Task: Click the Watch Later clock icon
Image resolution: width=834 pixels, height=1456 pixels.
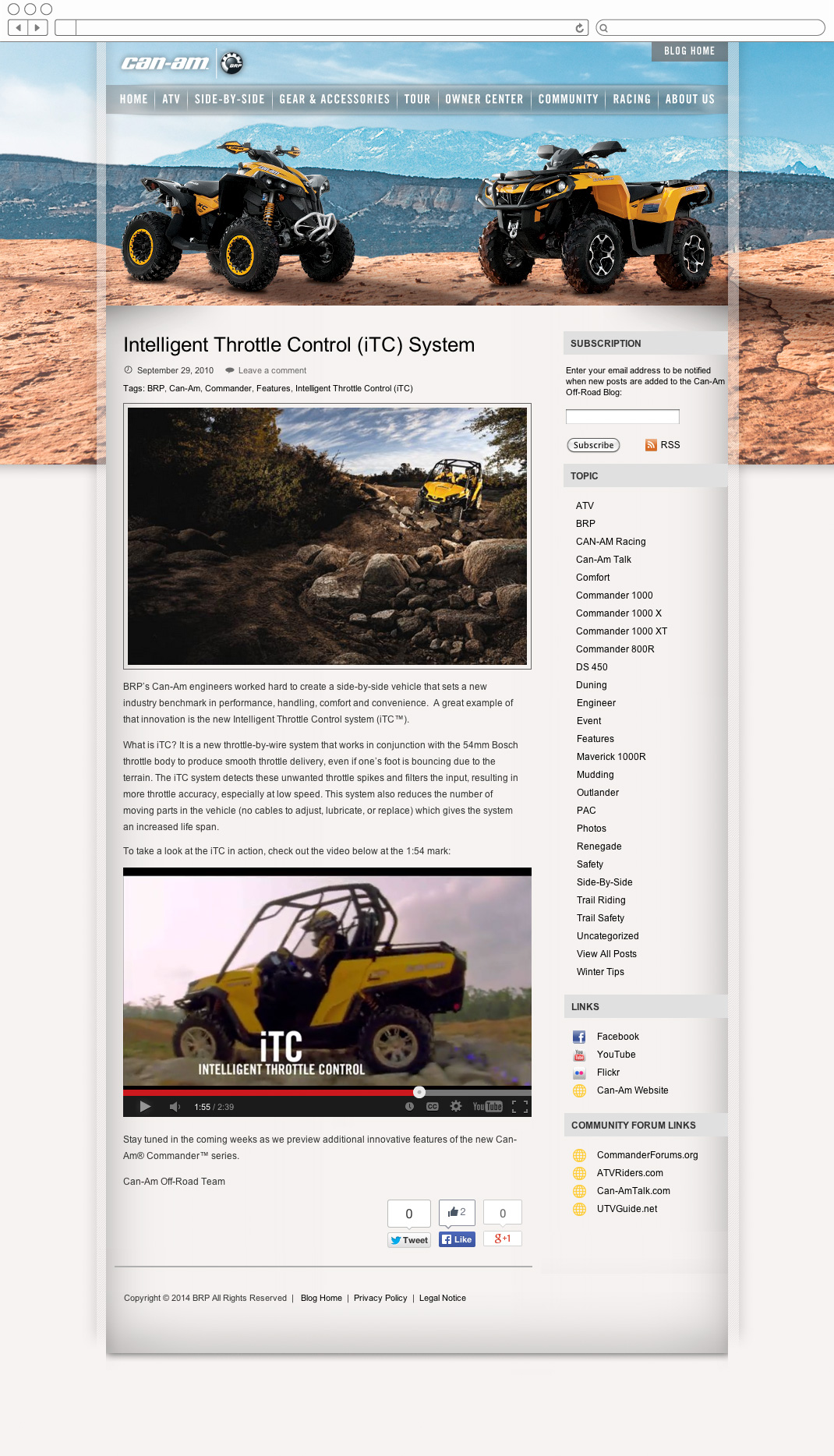Action: point(409,1107)
